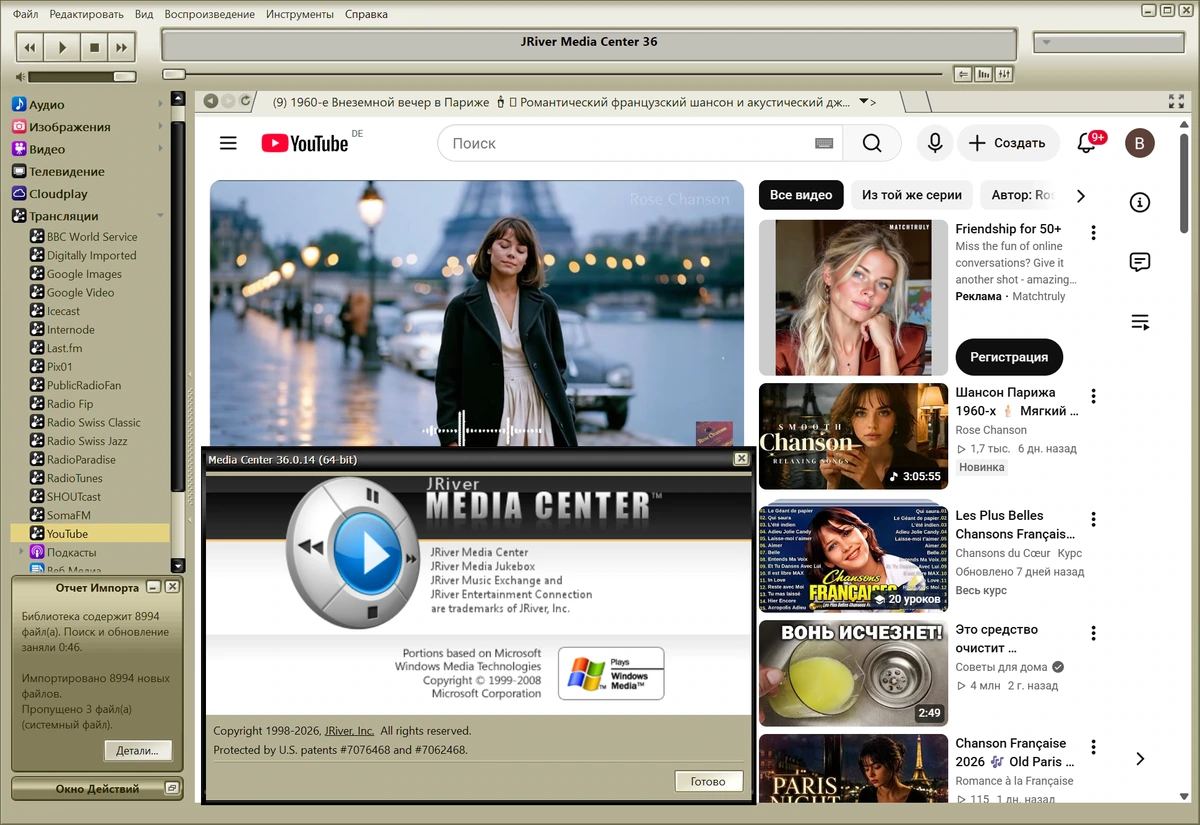The width and height of the screenshot is (1200, 825).
Task: Select Radio Swiss Jazz station
Action: [87, 441]
